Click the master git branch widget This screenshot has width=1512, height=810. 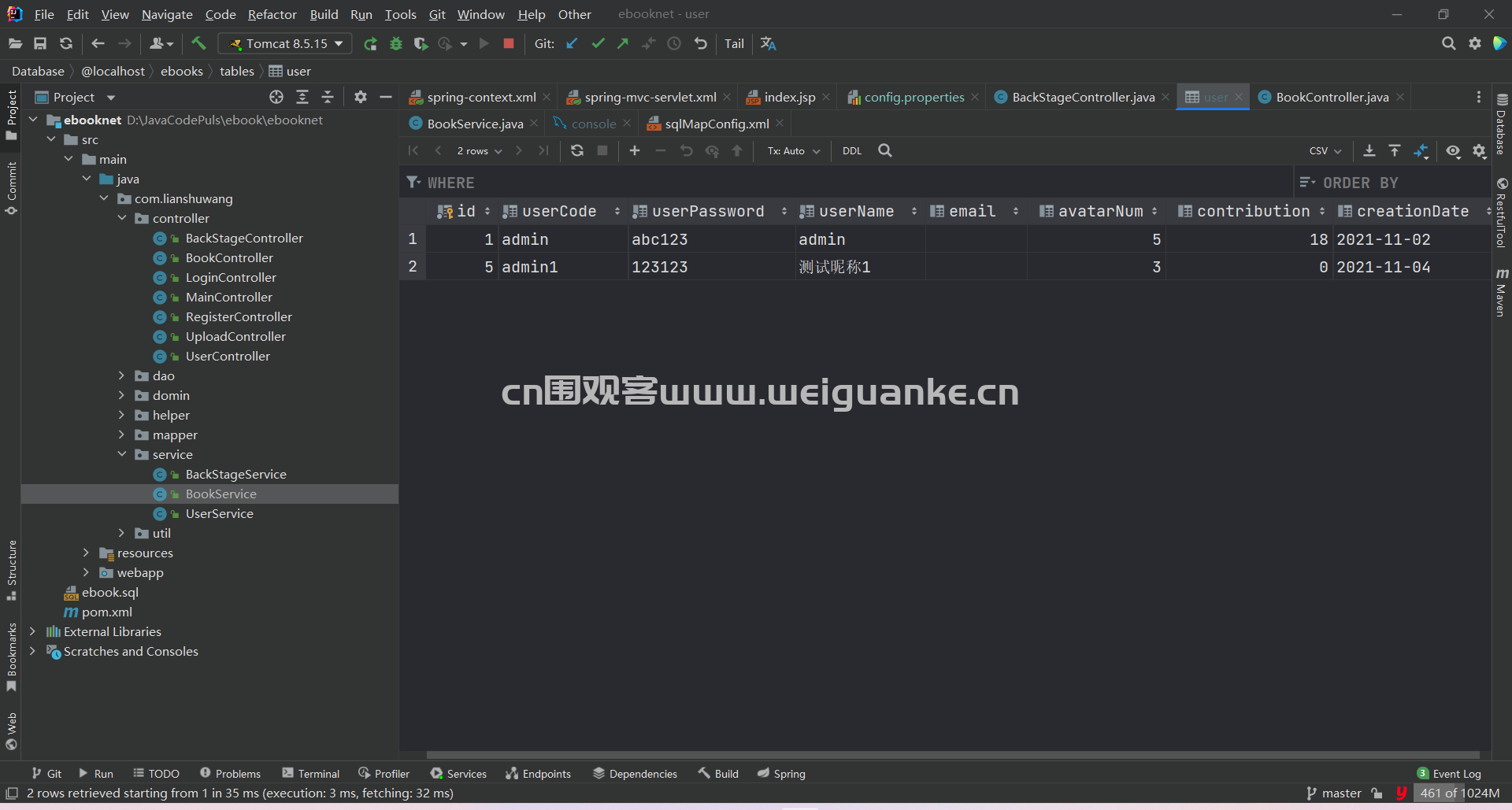coord(1334,793)
